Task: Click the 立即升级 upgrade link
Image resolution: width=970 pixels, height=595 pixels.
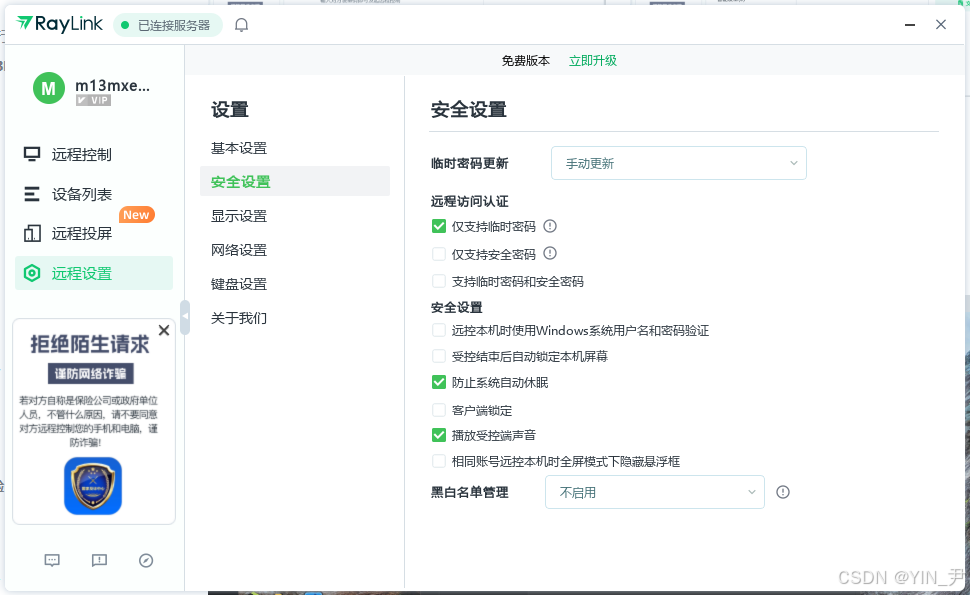Action: [x=593, y=60]
